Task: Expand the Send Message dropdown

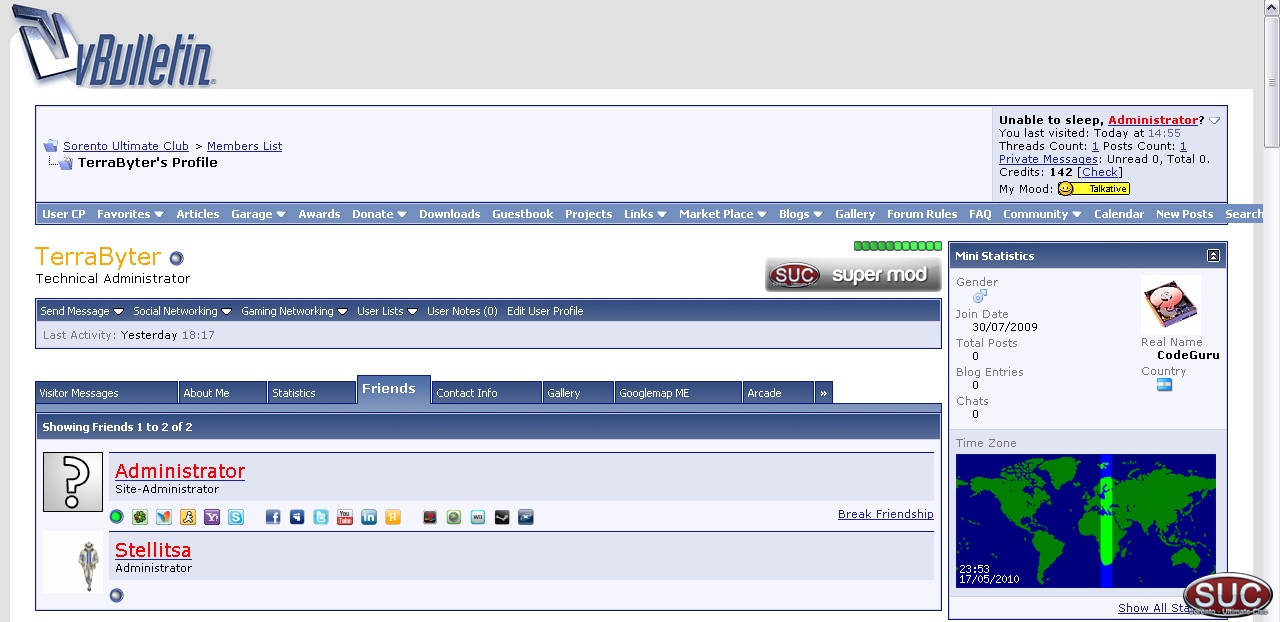Action: [x=82, y=311]
